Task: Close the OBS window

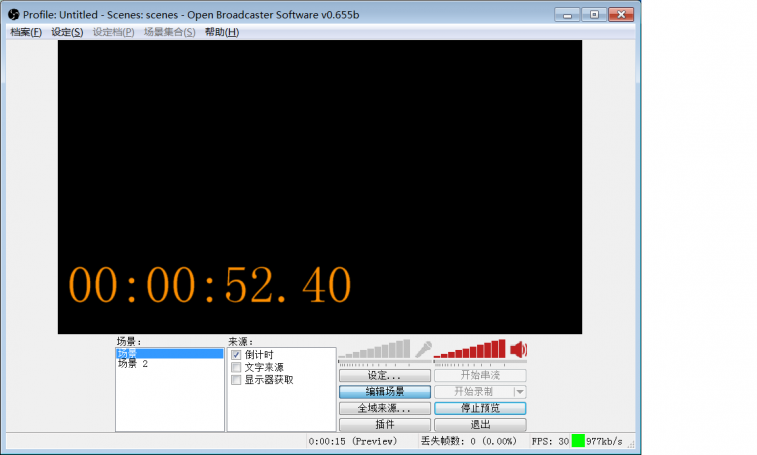Action: tap(621, 14)
